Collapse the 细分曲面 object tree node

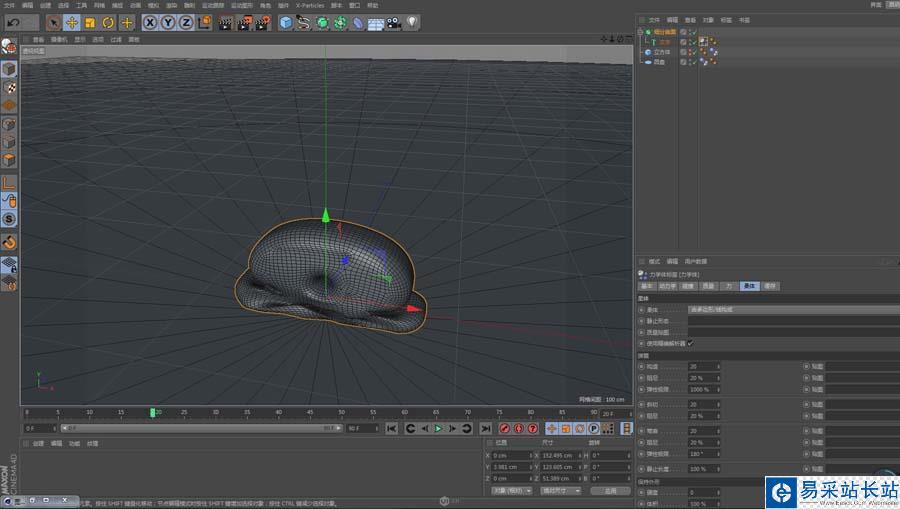tap(641, 32)
